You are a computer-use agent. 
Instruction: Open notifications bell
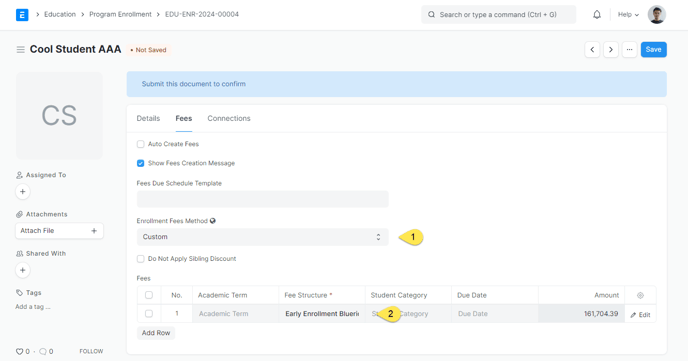[597, 14]
